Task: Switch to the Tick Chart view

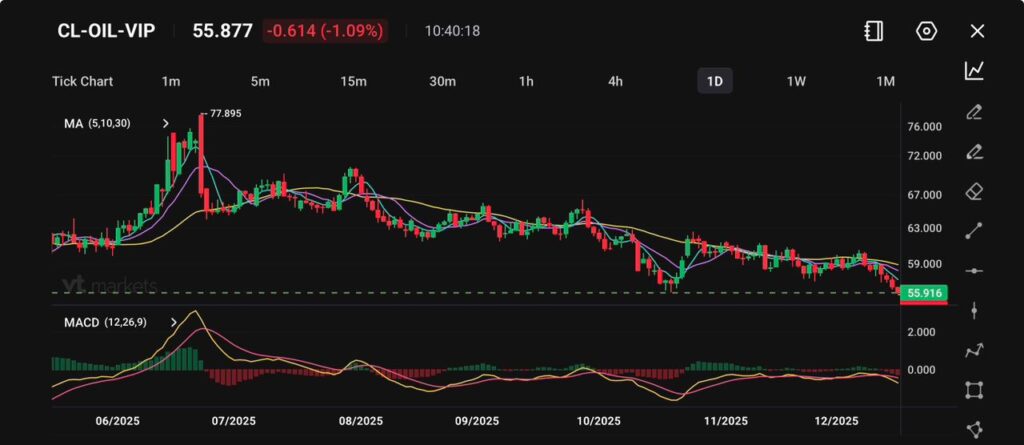Action: [82, 81]
